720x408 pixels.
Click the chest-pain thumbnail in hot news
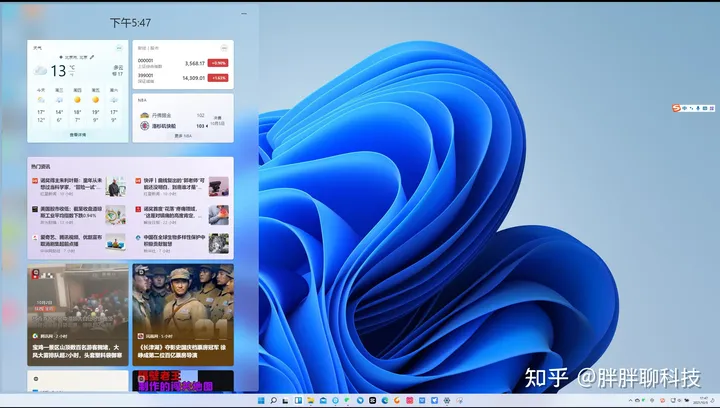point(219,215)
